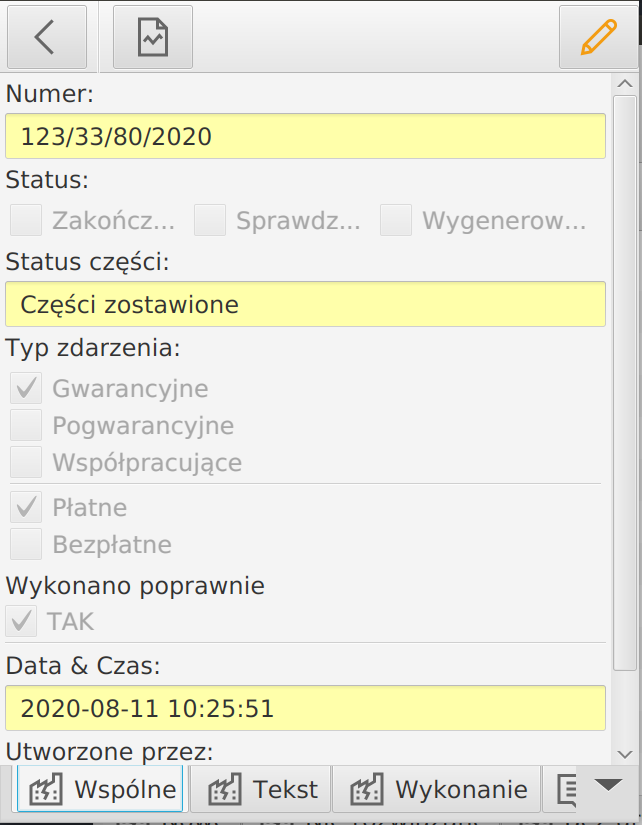Toggle the Płatne checkbox
This screenshot has width=642, height=825.
click(24, 507)
